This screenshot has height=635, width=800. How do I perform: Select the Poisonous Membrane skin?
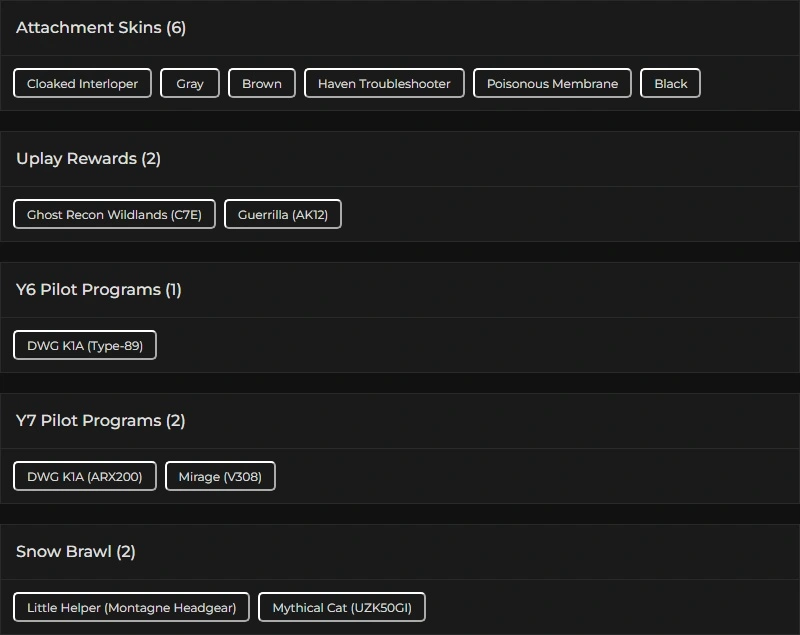pyautogui.click(x=552, y=83)
